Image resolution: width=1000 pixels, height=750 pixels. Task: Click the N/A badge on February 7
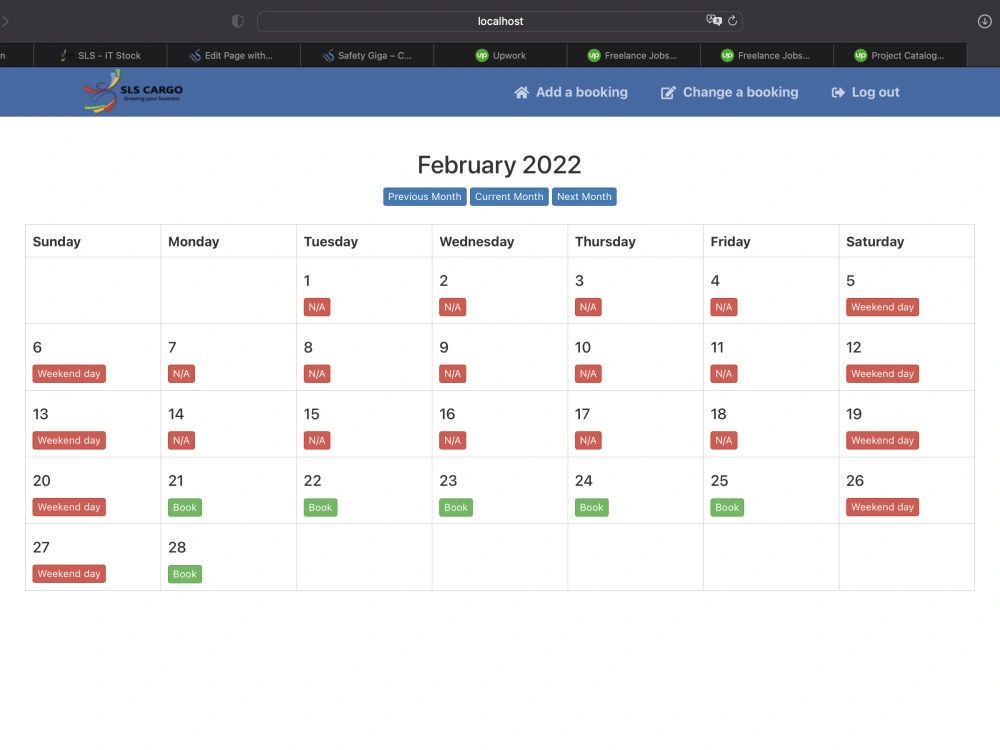[181, 374]
